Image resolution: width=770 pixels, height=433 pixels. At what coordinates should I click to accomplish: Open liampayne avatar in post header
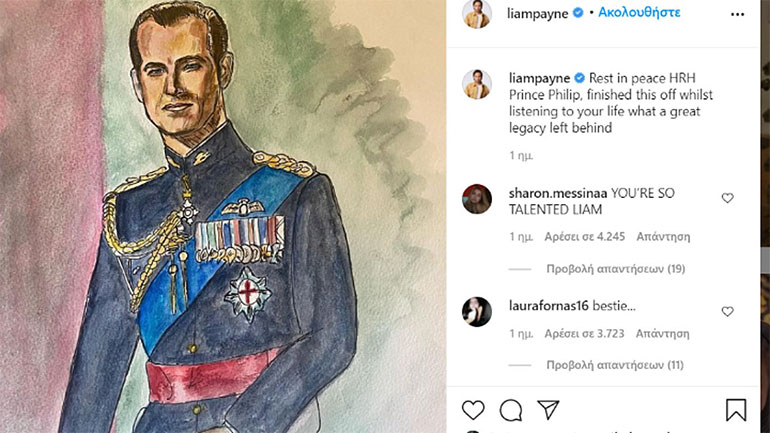[x=477, y=13]
